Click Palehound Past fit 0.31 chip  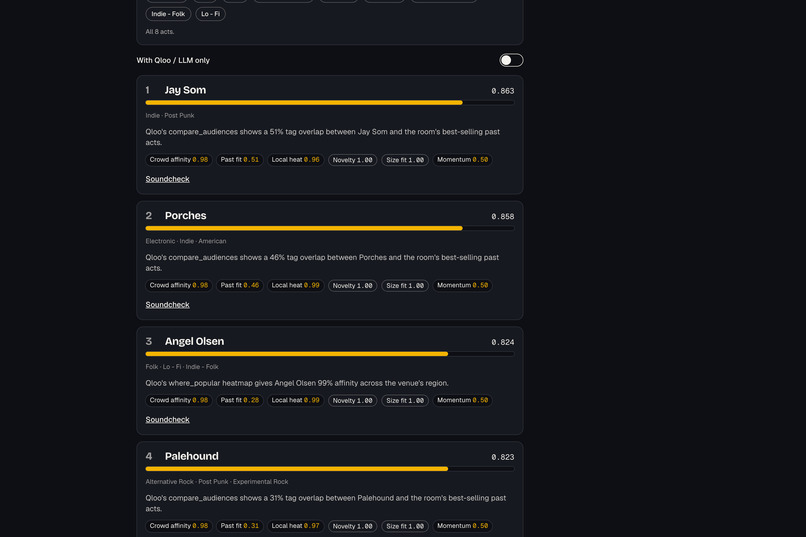click(240, 526)
